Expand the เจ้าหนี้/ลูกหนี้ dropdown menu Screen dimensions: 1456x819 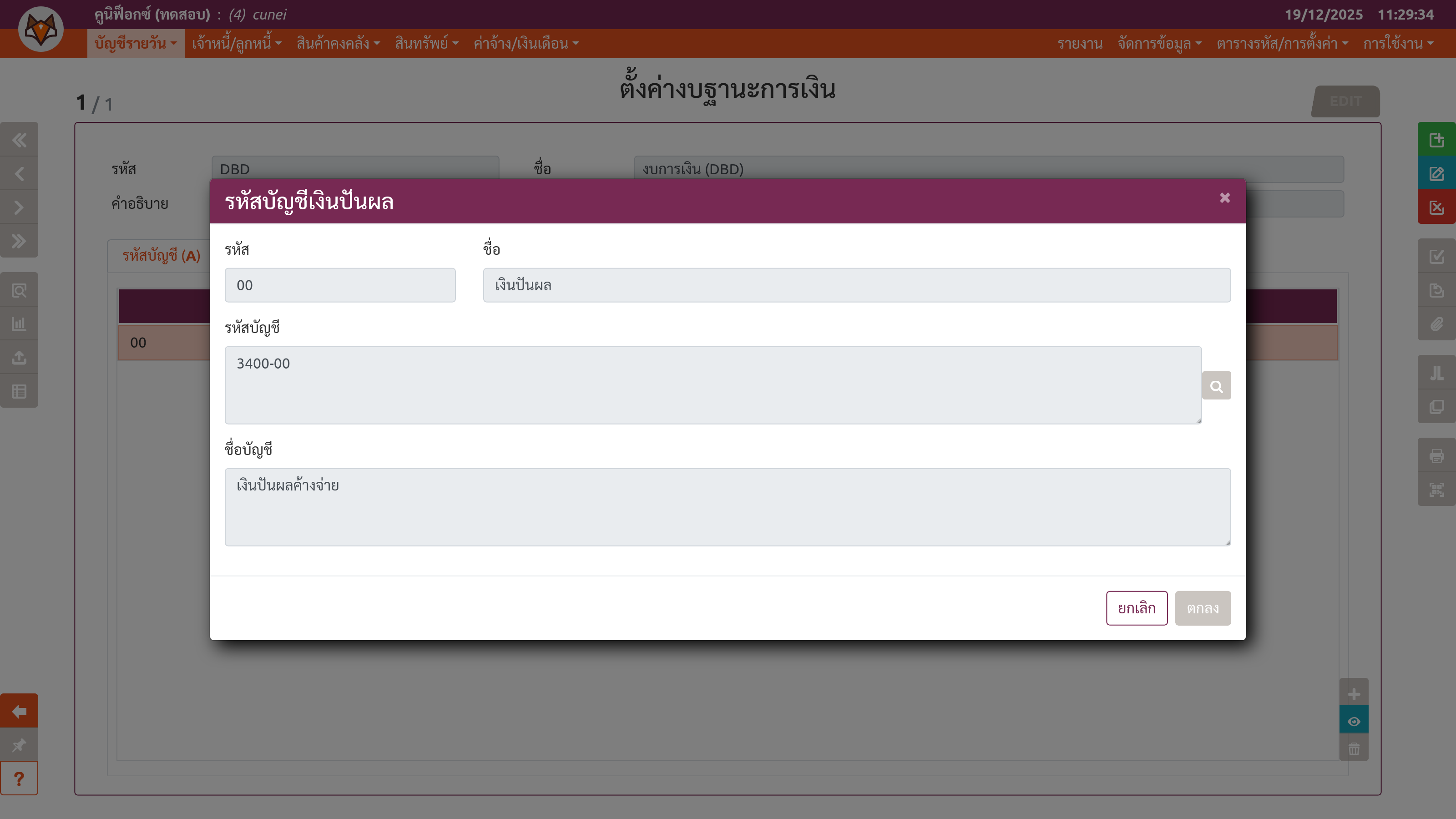pos(236,44)
